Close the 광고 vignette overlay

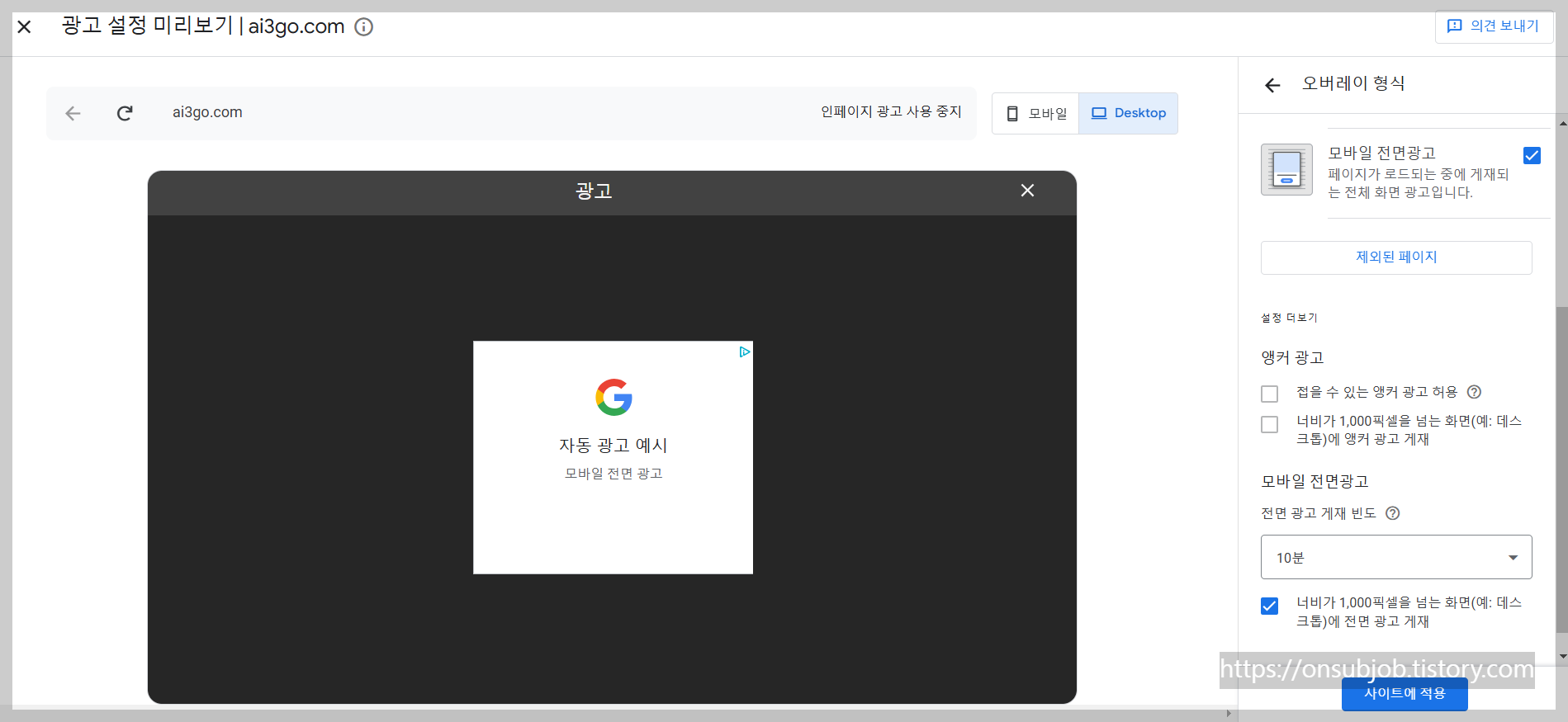[x=1027, y=191]
